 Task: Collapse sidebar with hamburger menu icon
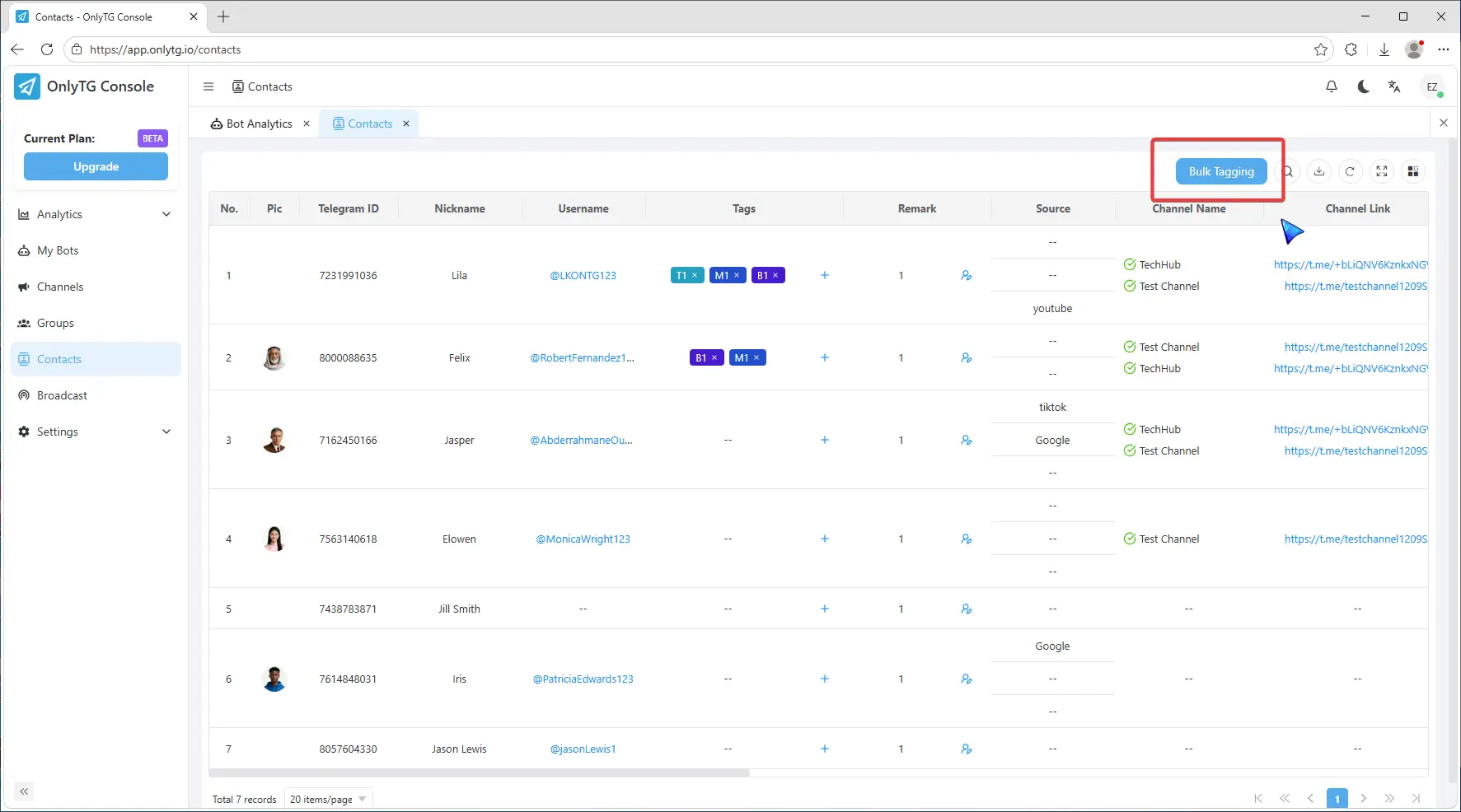208,86
